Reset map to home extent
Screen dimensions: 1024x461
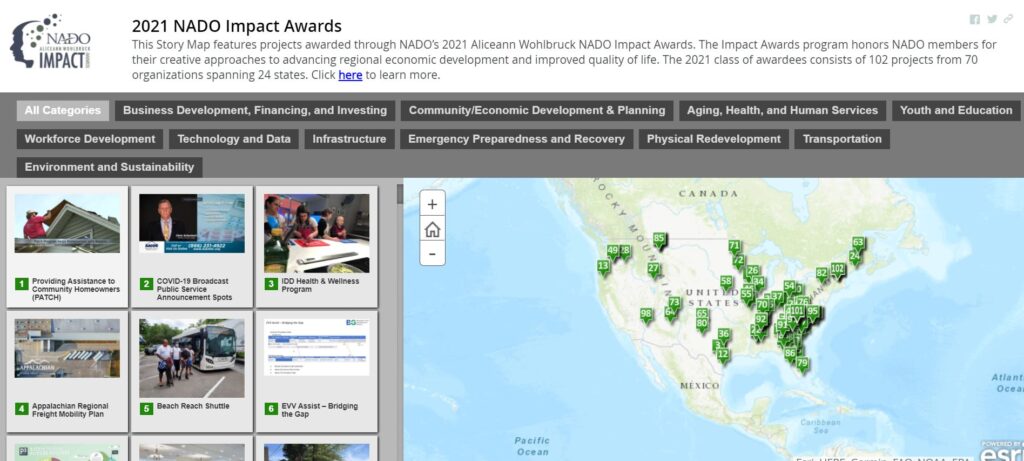pos(432,229)
